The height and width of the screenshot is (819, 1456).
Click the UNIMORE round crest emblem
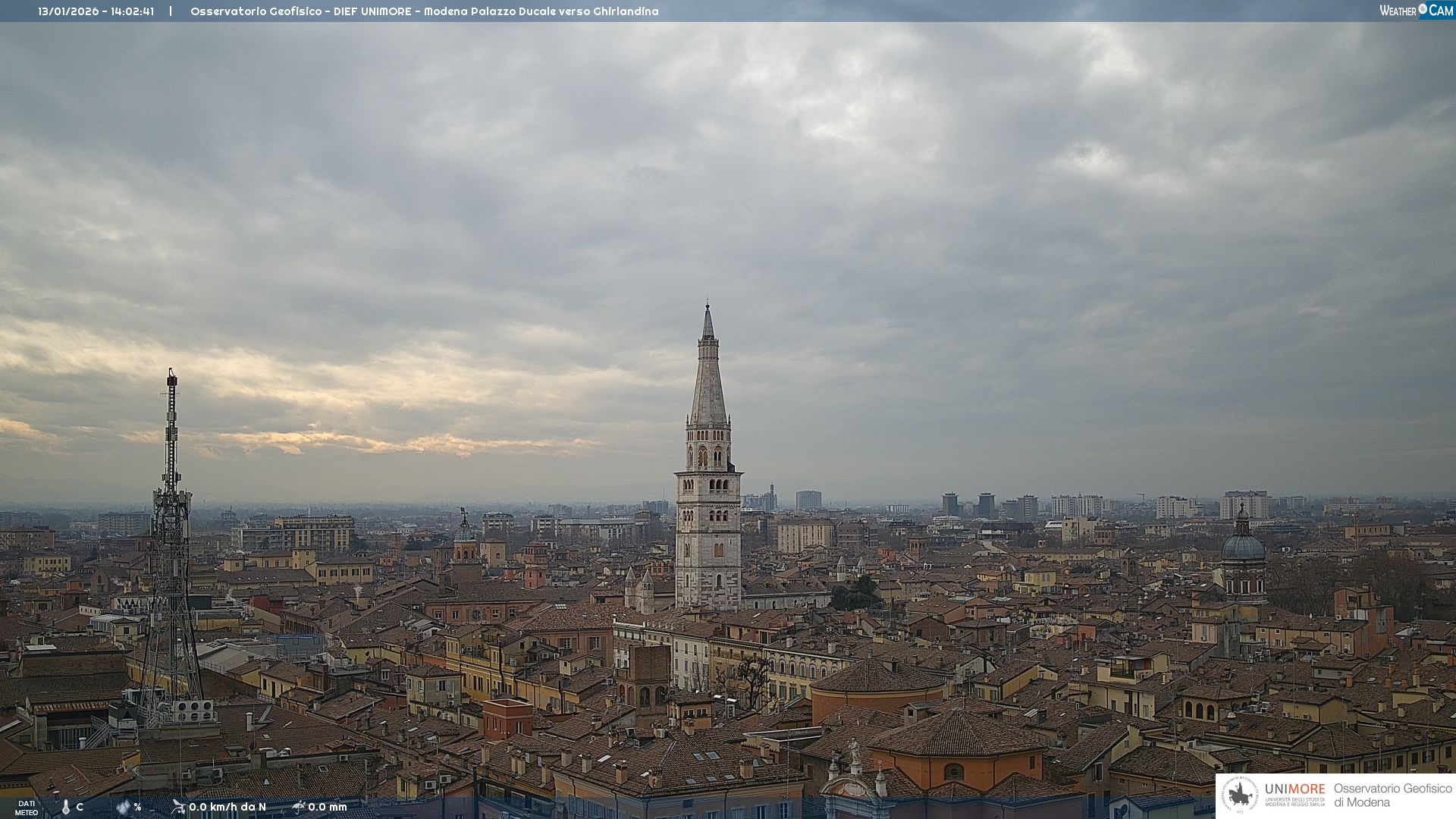(x=1240, y=795)
